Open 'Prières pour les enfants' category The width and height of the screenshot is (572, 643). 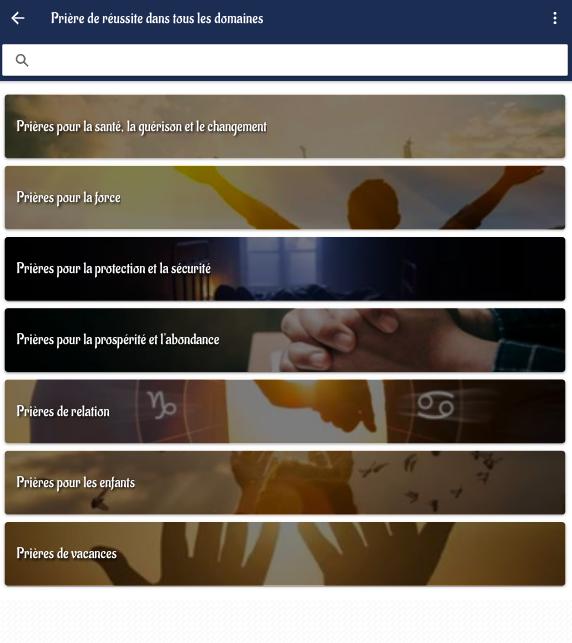click(x=285, y=483)
